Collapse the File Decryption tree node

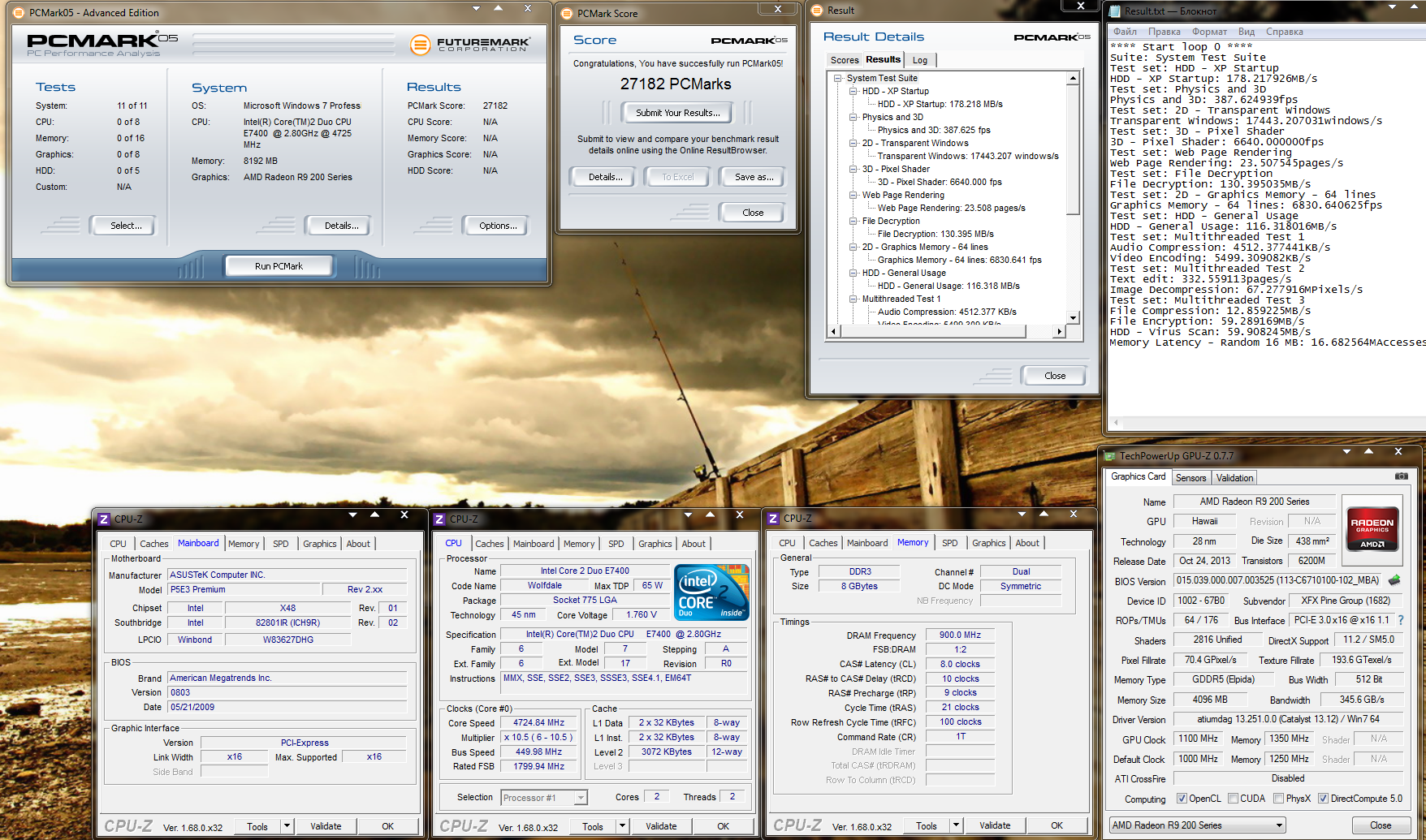point(853,222)
